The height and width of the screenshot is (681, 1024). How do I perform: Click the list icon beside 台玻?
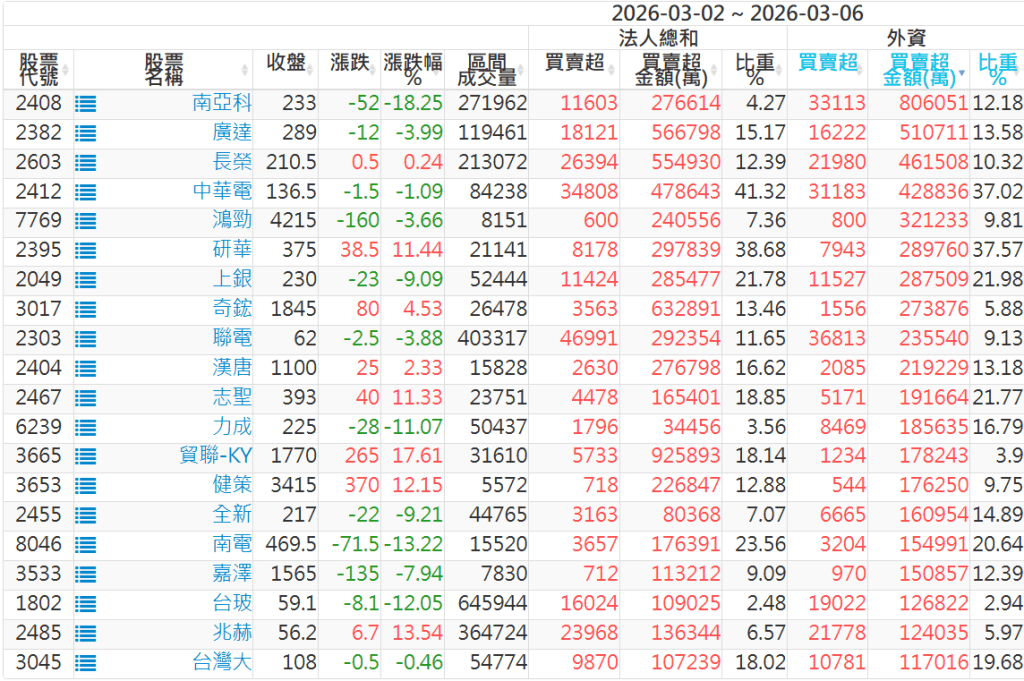coord(85,604)
